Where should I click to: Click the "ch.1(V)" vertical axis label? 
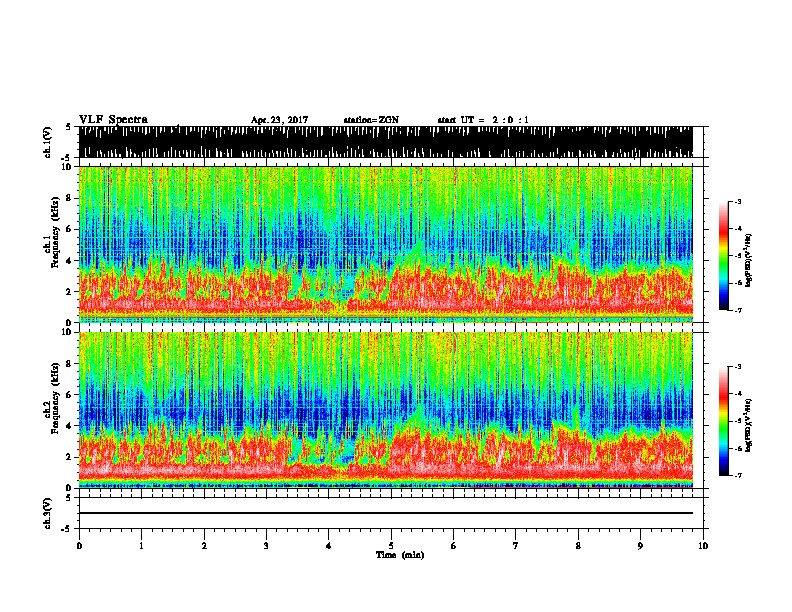(x=48, y=142)
